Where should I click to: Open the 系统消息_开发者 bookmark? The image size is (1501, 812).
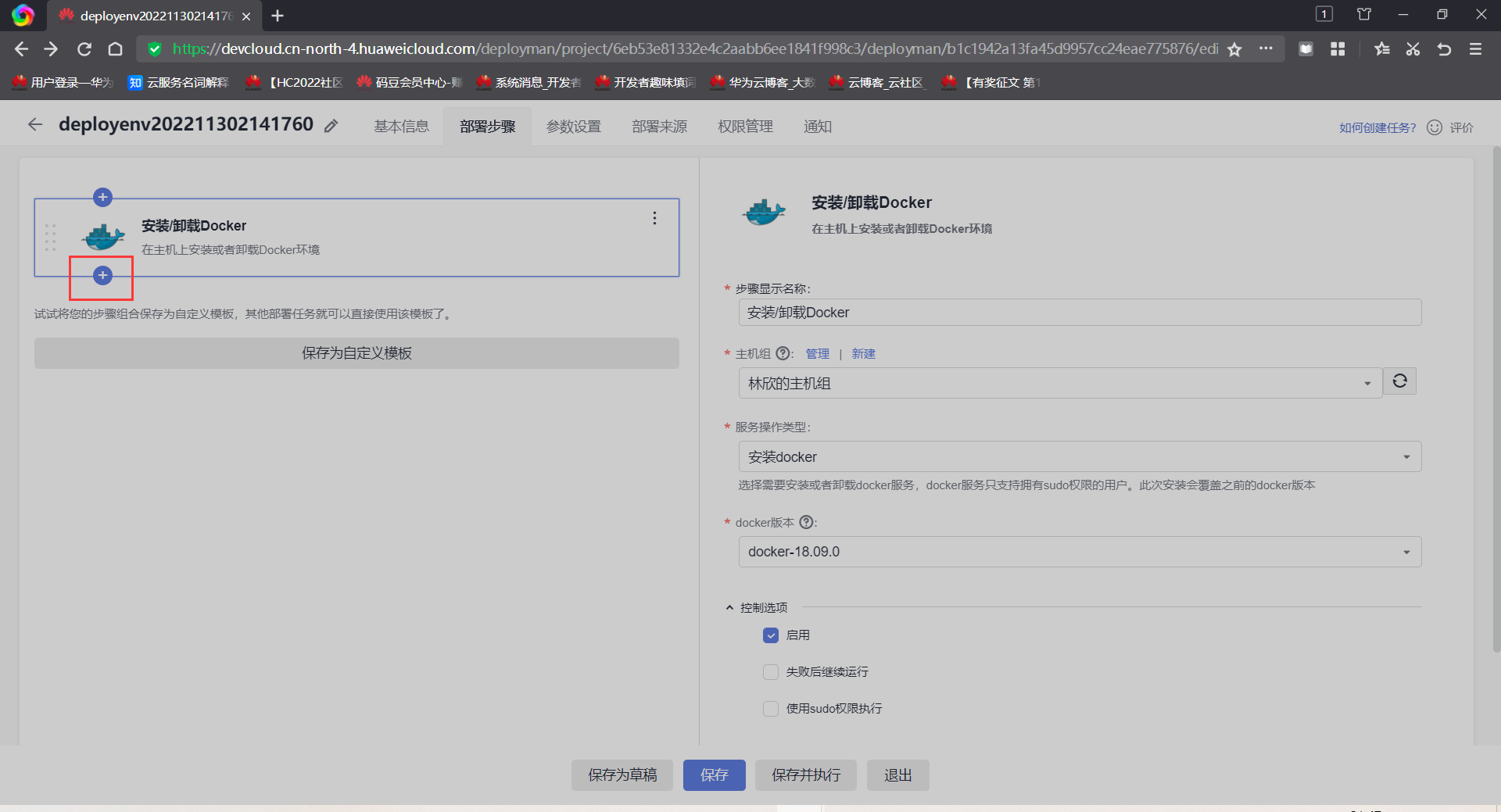(529, 82)
